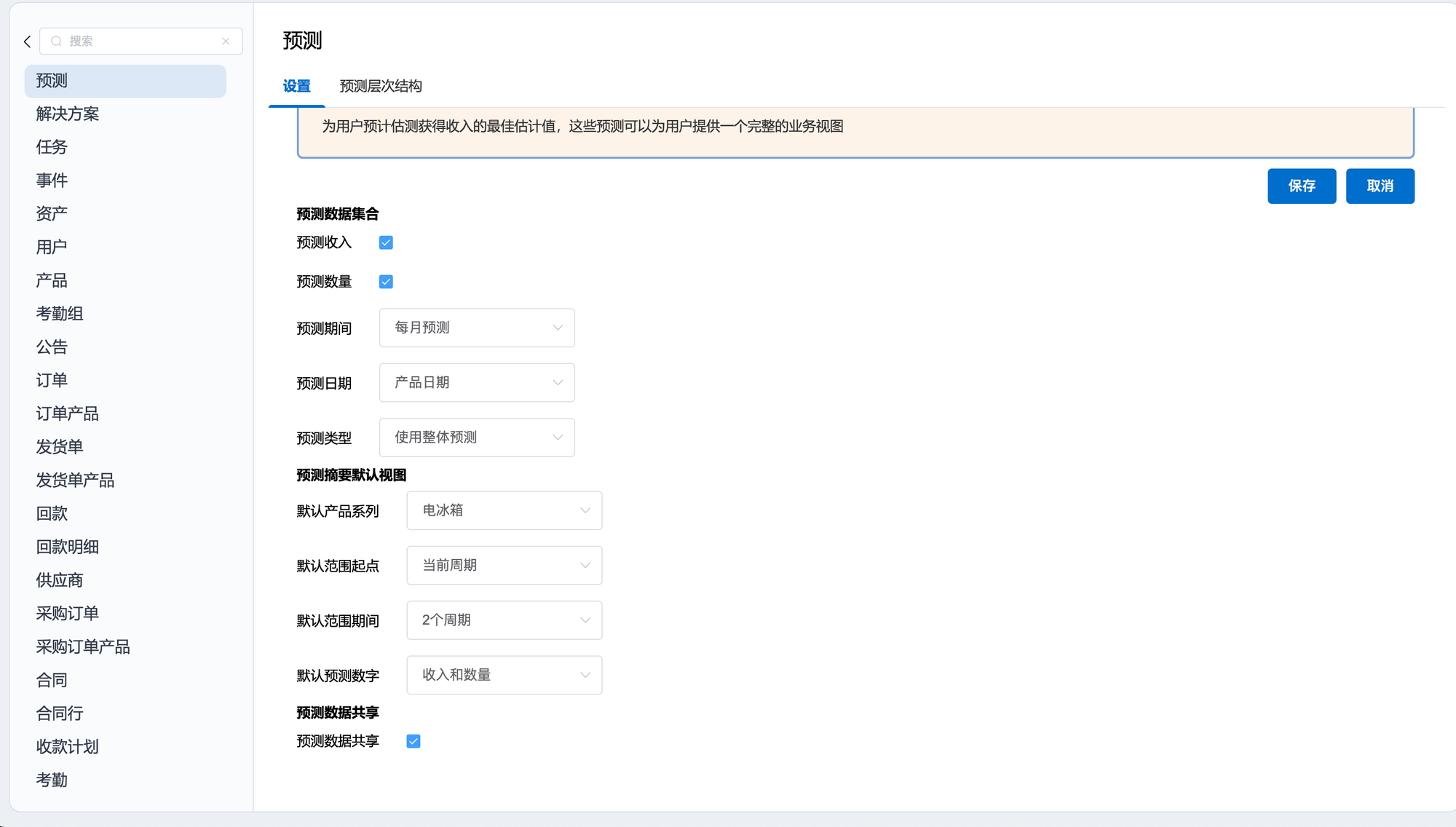The width and height of the screenshot is (1456, 827).
Task: Click chevron of 默认范围期间 dropdown
Action: click(x=585, y=620)
